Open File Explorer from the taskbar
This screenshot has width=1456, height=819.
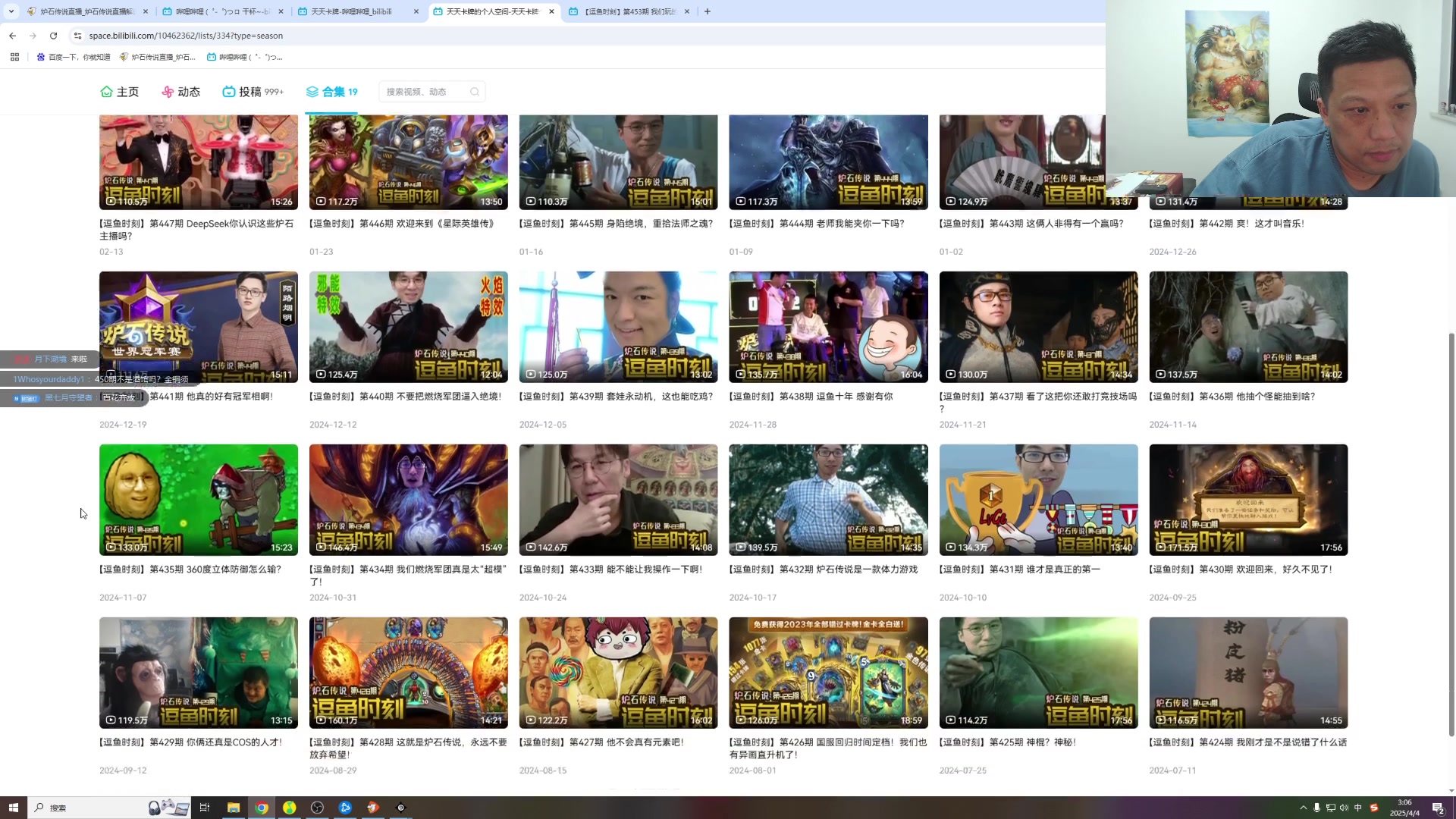pyautogui.click(x=234, y=808)
